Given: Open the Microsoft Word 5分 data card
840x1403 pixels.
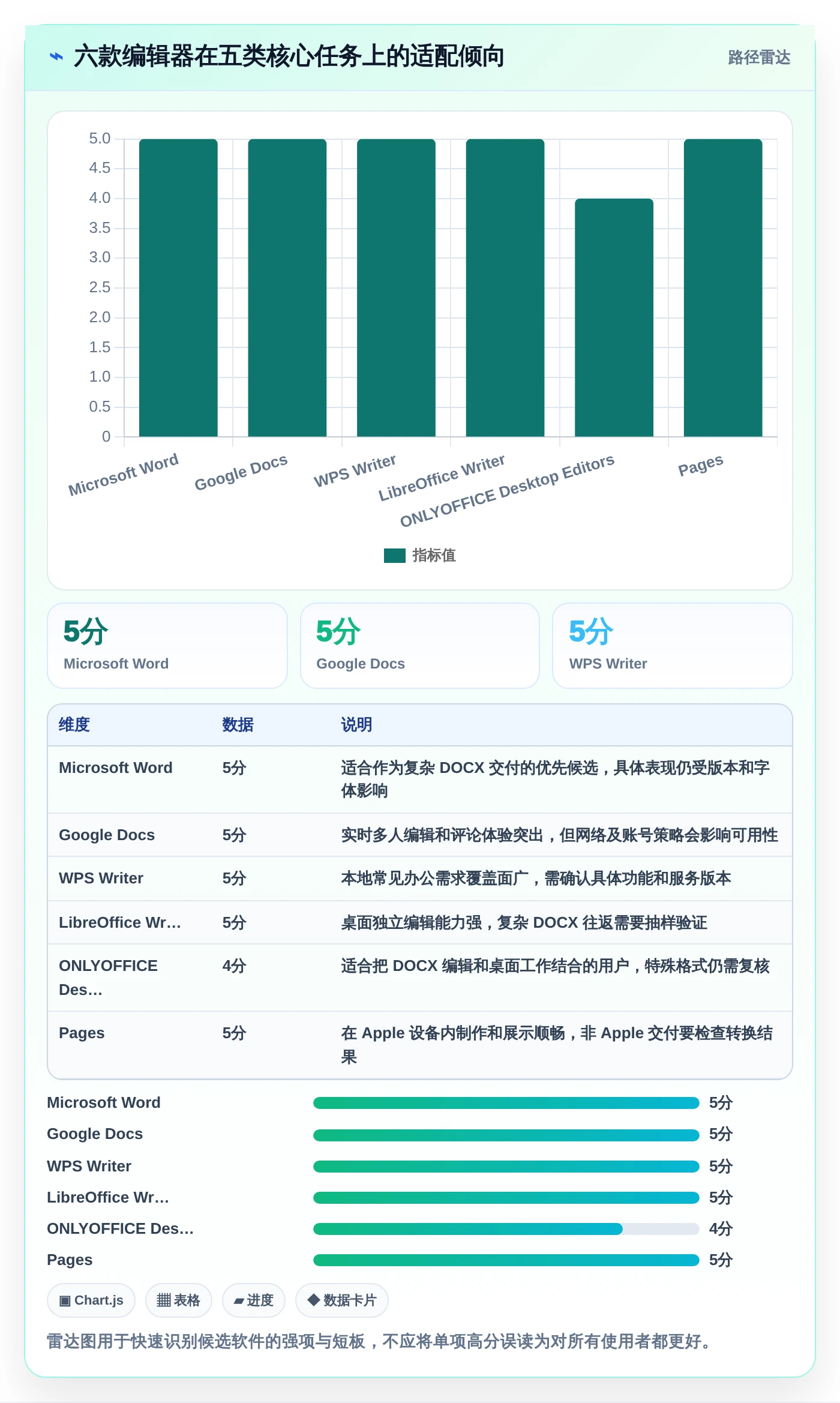Looking at the screenshot, I should [167, 646].
